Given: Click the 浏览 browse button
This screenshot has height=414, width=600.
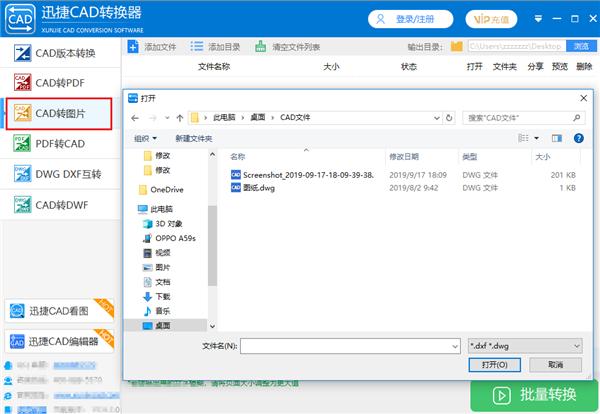Looking at the screenshot, I should [581, 46].
